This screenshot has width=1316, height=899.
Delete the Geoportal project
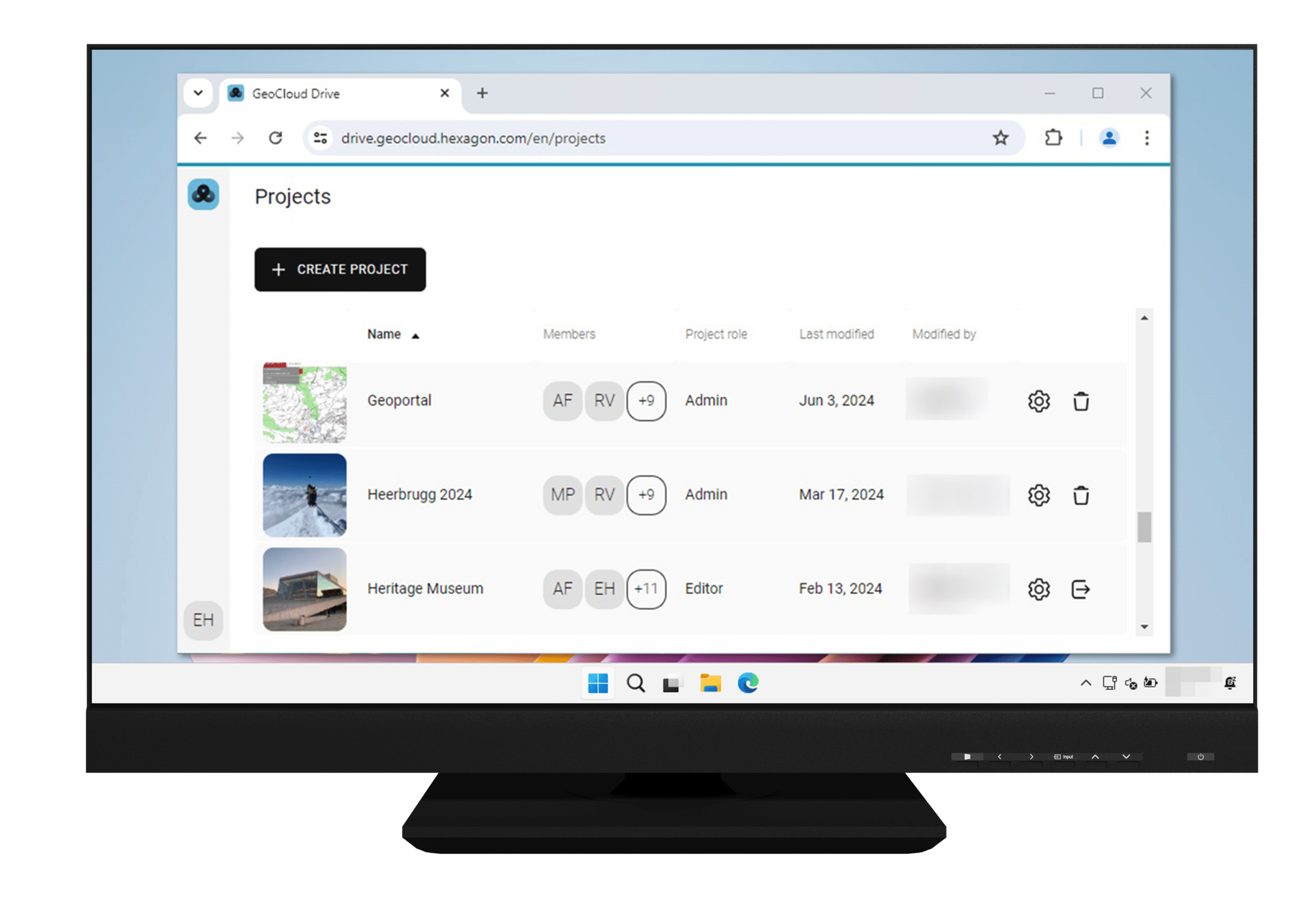[1081, 399]
